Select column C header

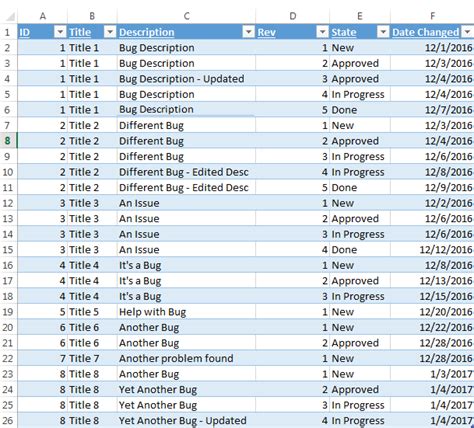[x=187, y=16]
